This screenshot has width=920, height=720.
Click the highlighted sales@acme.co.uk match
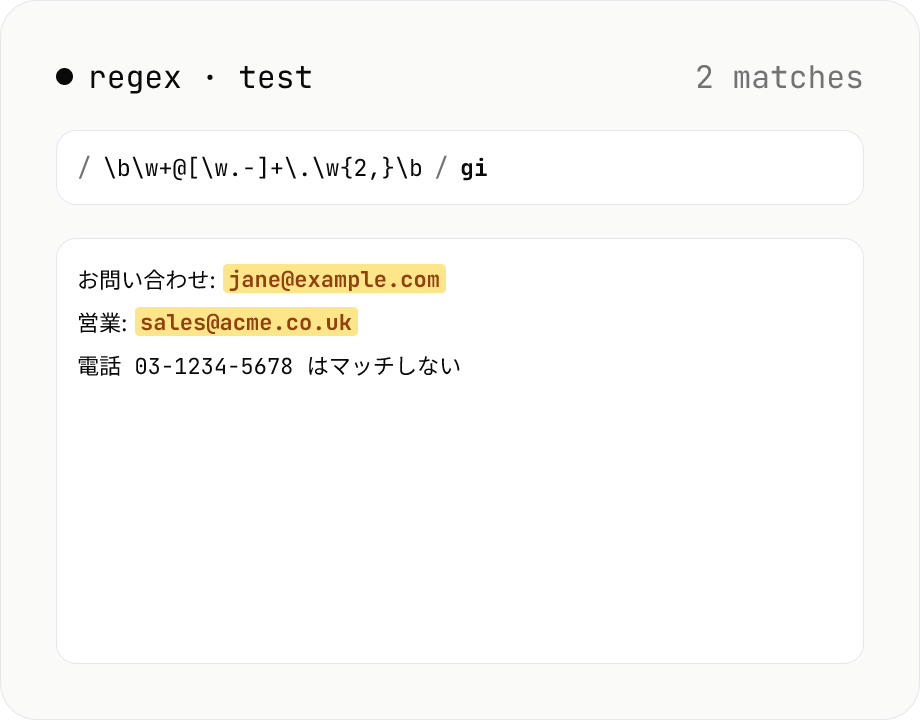click(246, 322)
